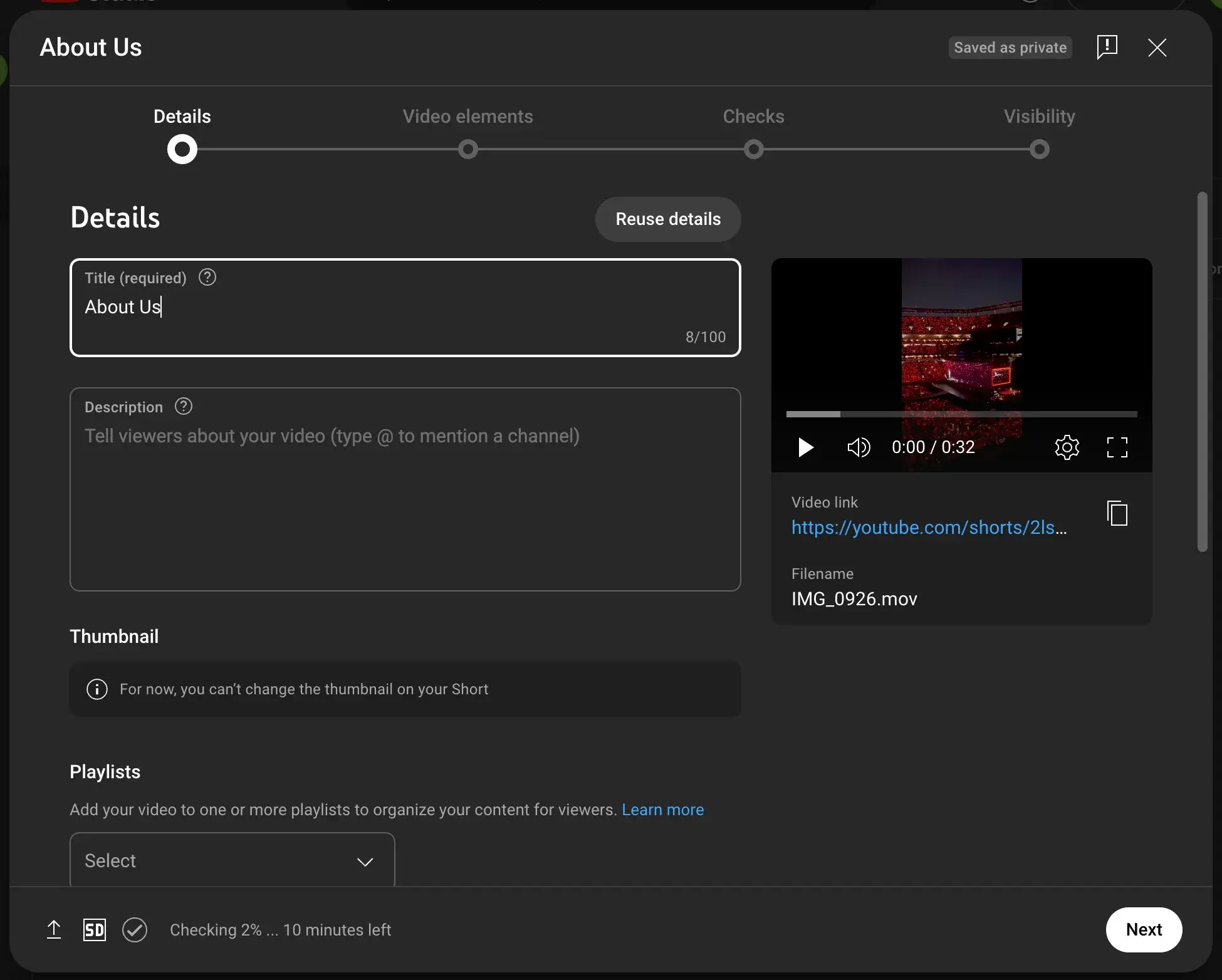Click the copy video link icon
The height and width of the screenshot is (980, 1222).
1116,513
